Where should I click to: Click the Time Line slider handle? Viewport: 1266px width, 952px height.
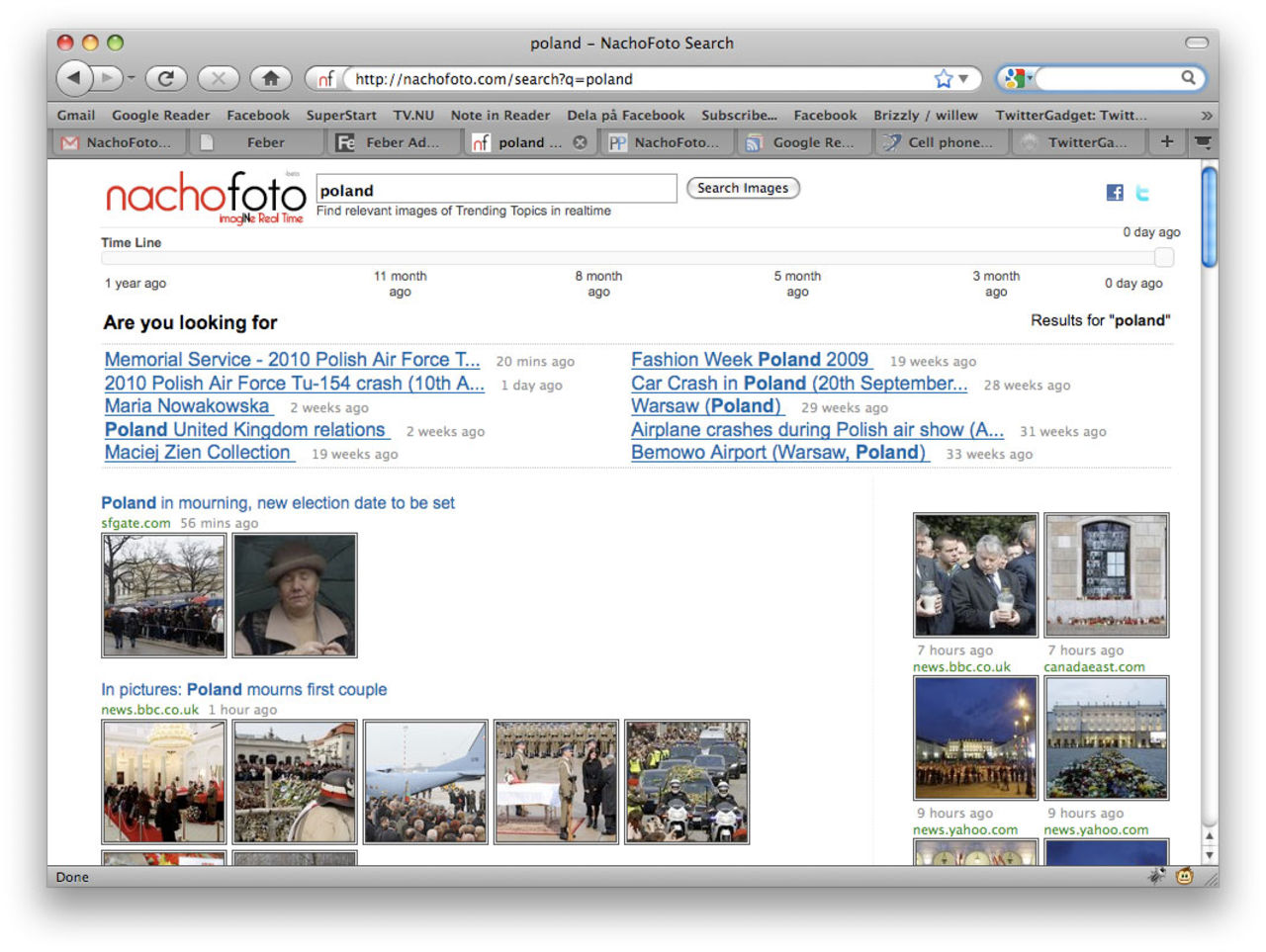pos(1164,258)
